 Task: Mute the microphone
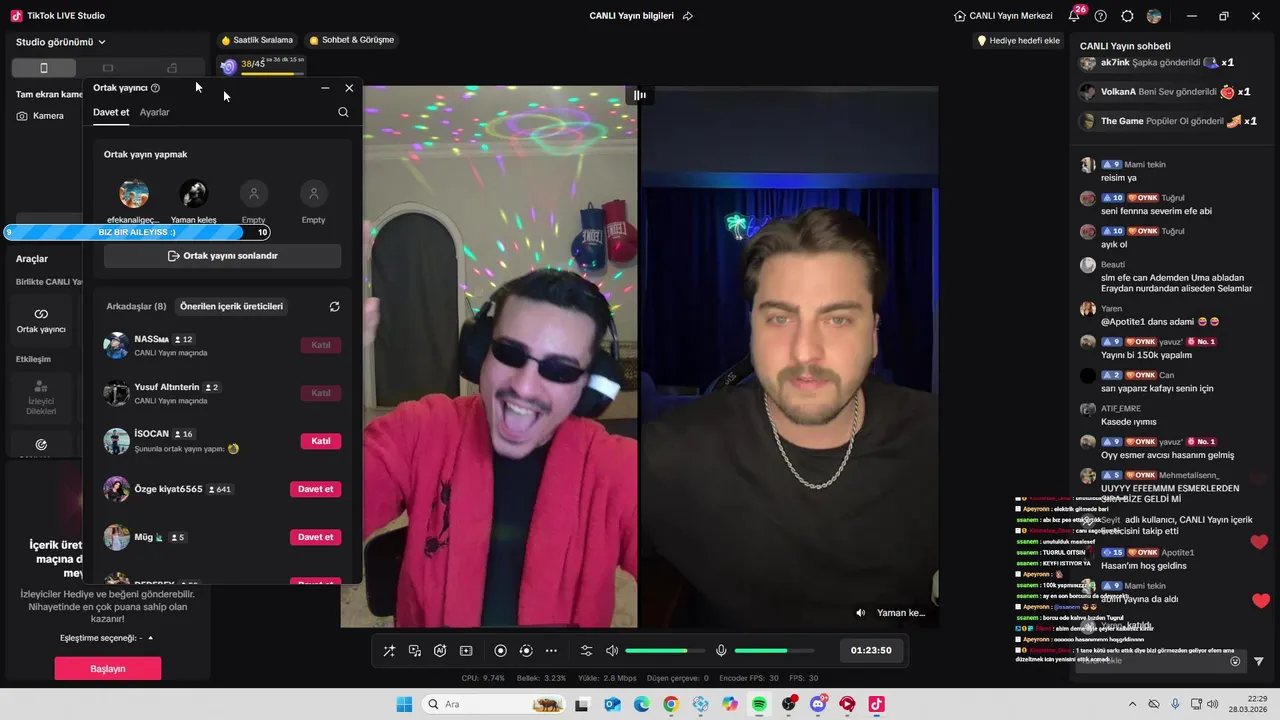tap(721, 651)
